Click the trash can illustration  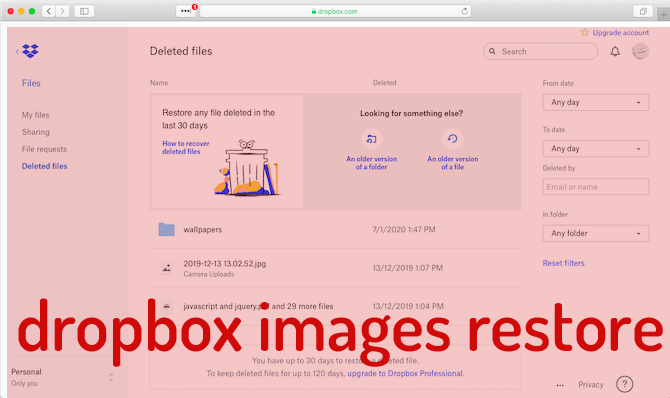tap(247, 168)
